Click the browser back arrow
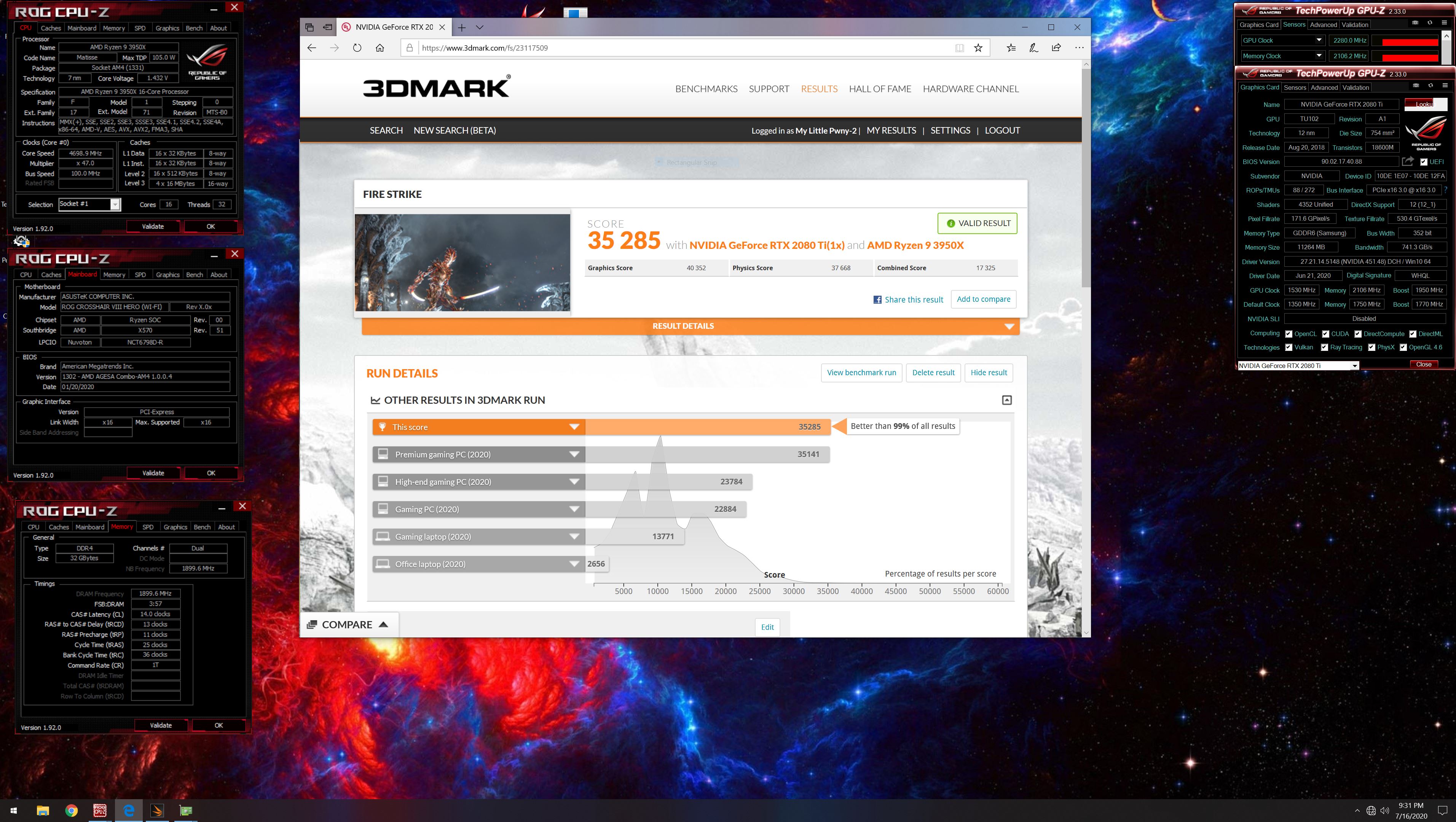 (x=311, y=48)
